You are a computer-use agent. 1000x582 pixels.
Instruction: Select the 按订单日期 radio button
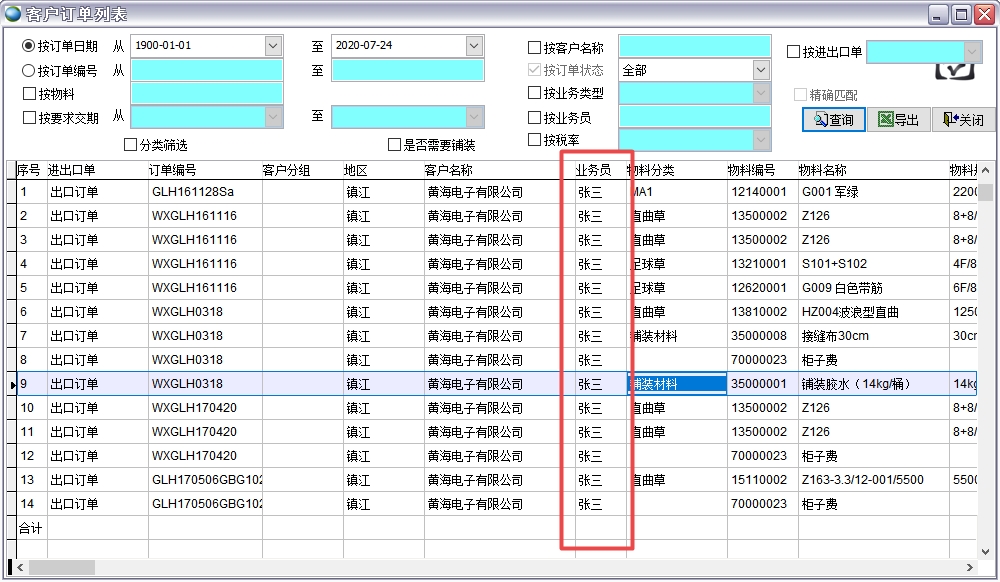29,46
